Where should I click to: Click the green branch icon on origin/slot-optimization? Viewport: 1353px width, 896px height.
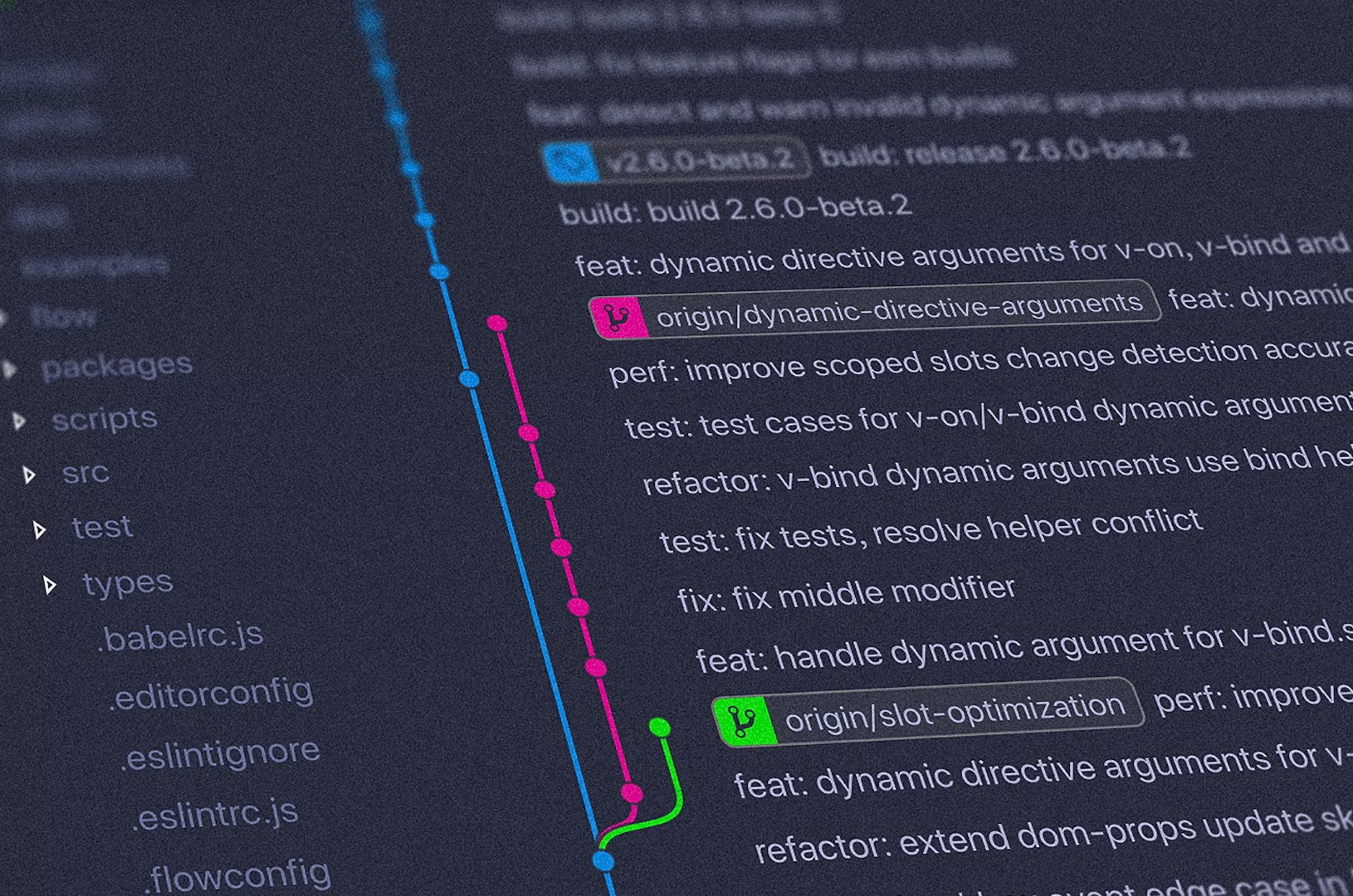745,721
